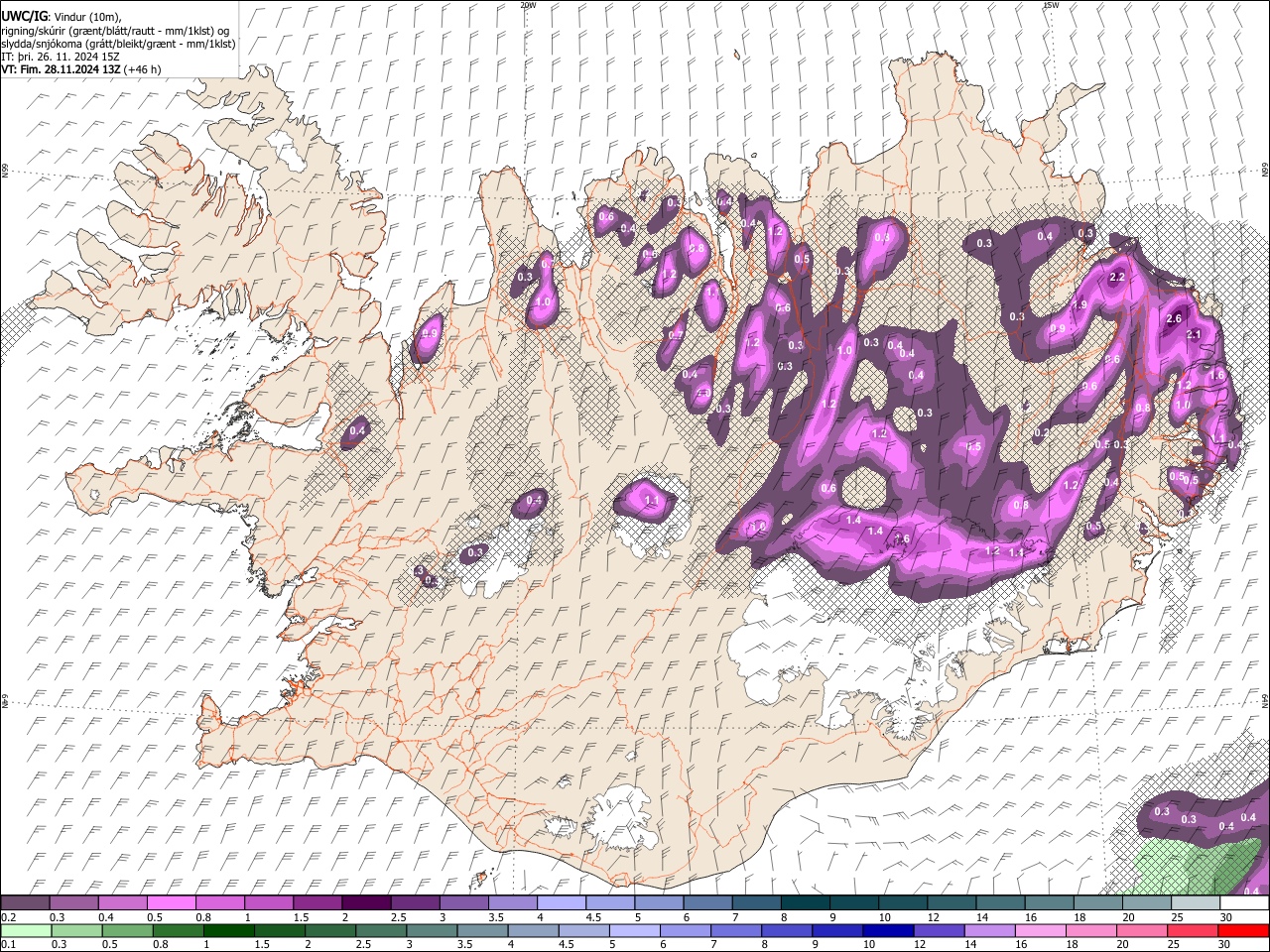
Task: Click the "2.6" snowfall value on the map
Action: 1175,318
